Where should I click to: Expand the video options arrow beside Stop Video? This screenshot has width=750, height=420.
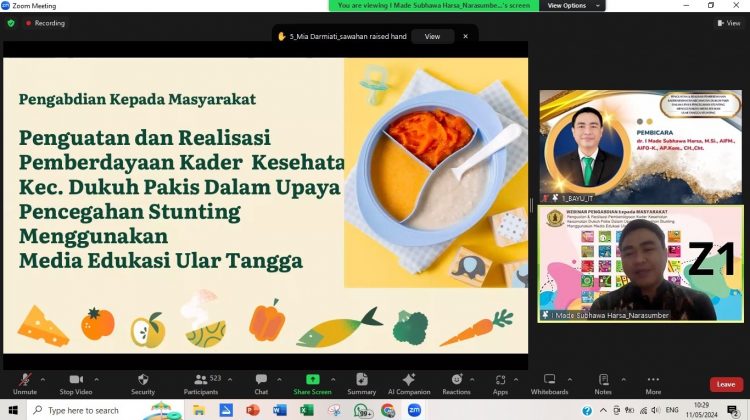click(97, 379)
